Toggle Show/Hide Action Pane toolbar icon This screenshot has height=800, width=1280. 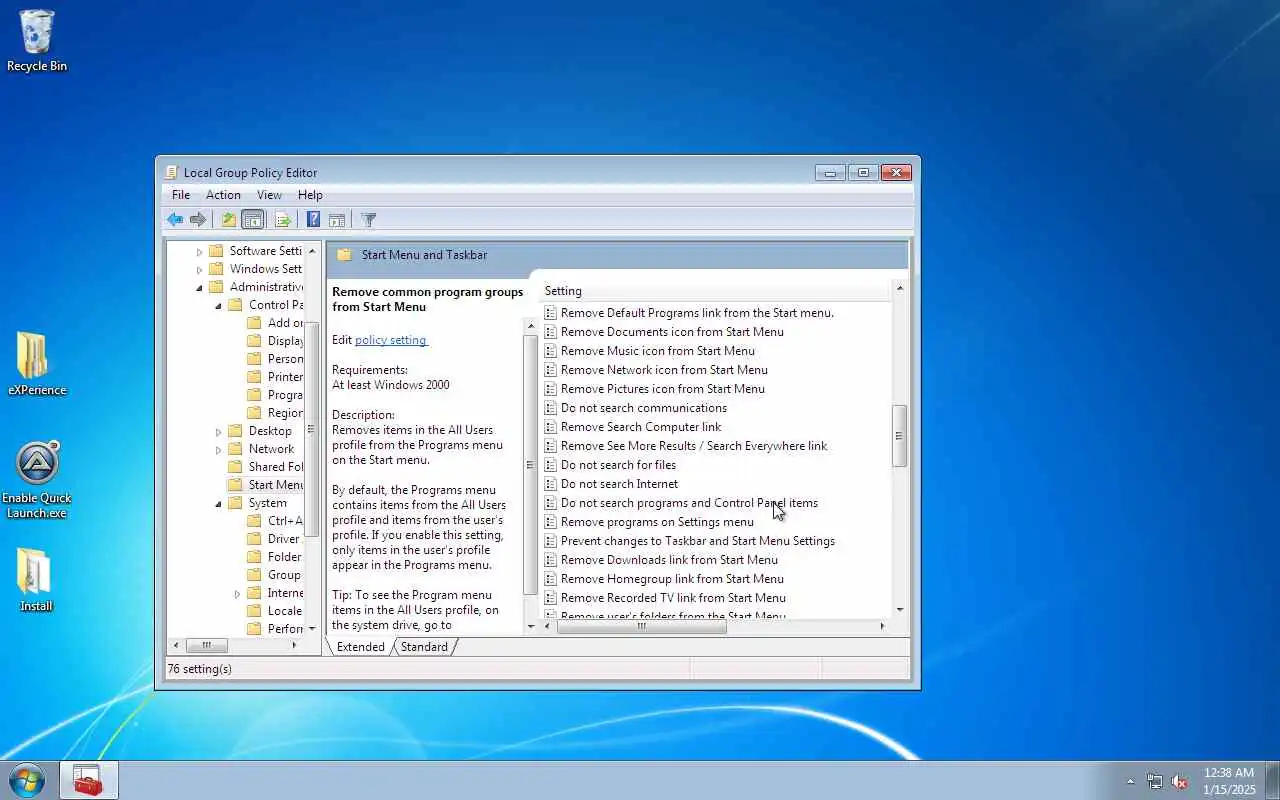pos(337,220)
